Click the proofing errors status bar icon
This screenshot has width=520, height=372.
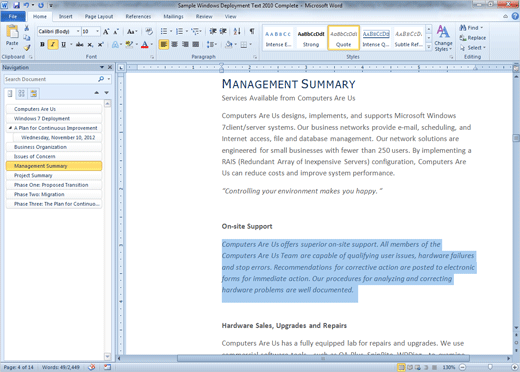(92, 367)
